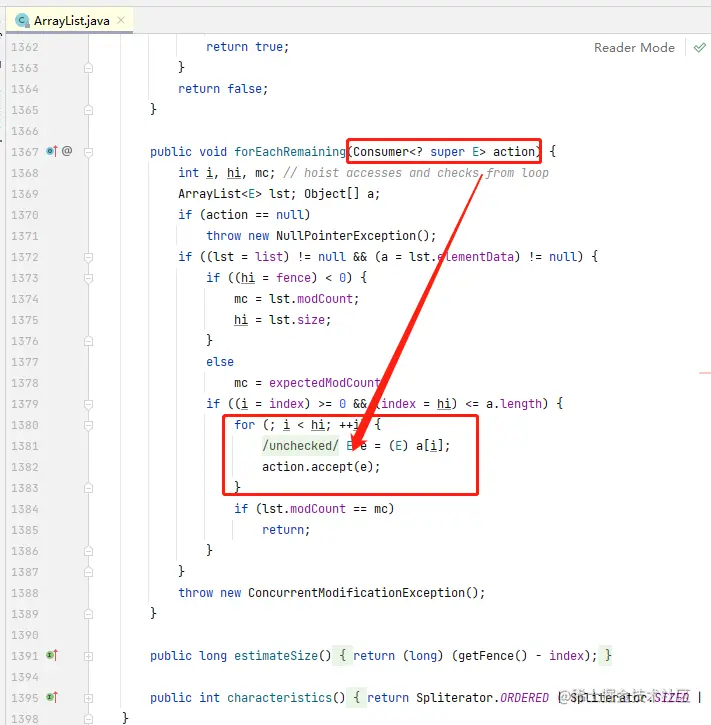Click the estimateSize method name
The height and width of the screenshot is (725, 711).
276,656
